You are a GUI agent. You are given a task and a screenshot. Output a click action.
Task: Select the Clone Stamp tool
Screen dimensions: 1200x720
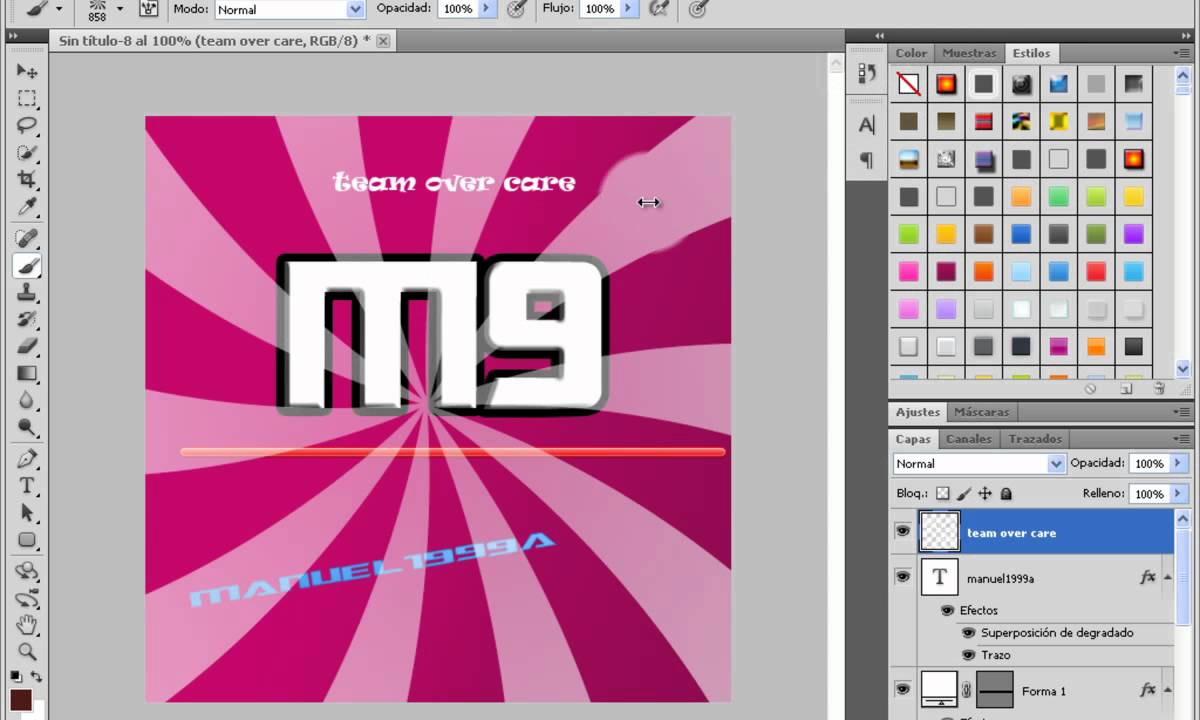[27, 292]
